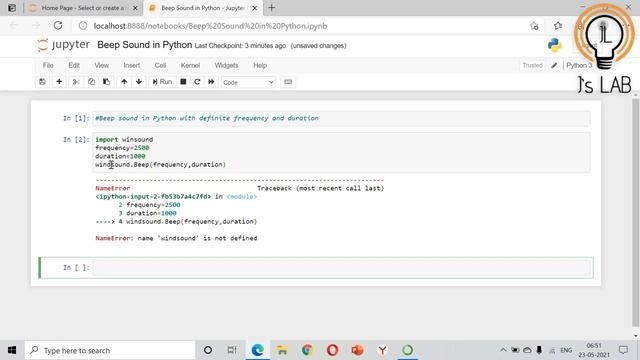Click the duration=1000 code line
The image size is (640, 360).
point(120,156)
